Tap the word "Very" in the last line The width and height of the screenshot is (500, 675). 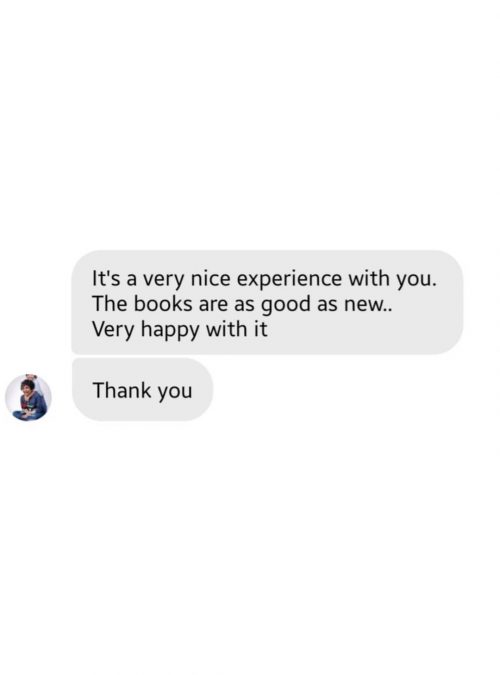[x=114, y=330]
